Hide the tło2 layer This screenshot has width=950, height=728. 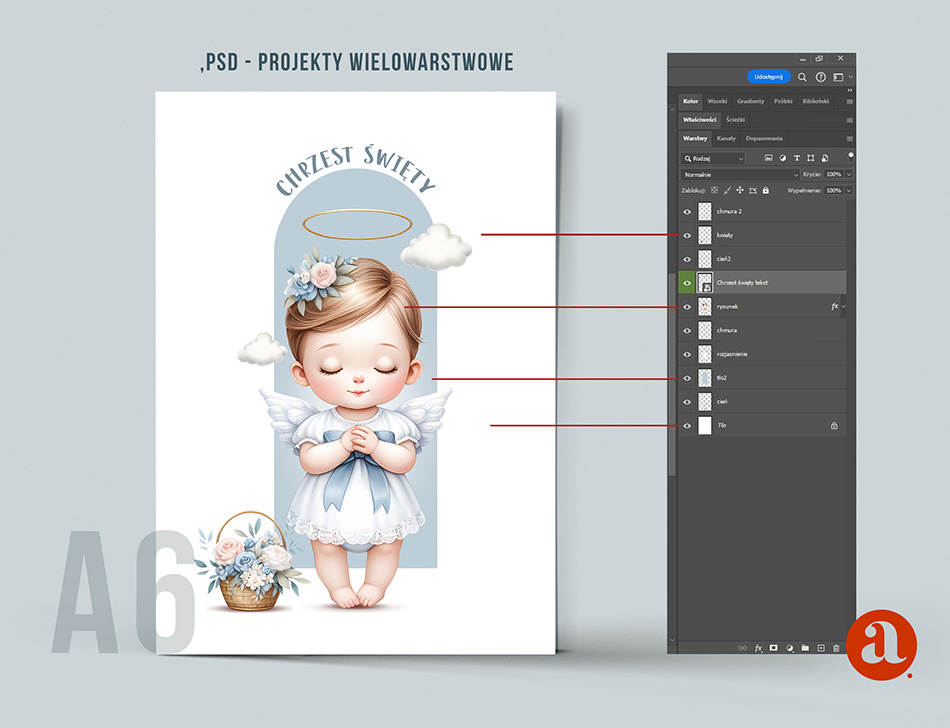pos(687,378)
